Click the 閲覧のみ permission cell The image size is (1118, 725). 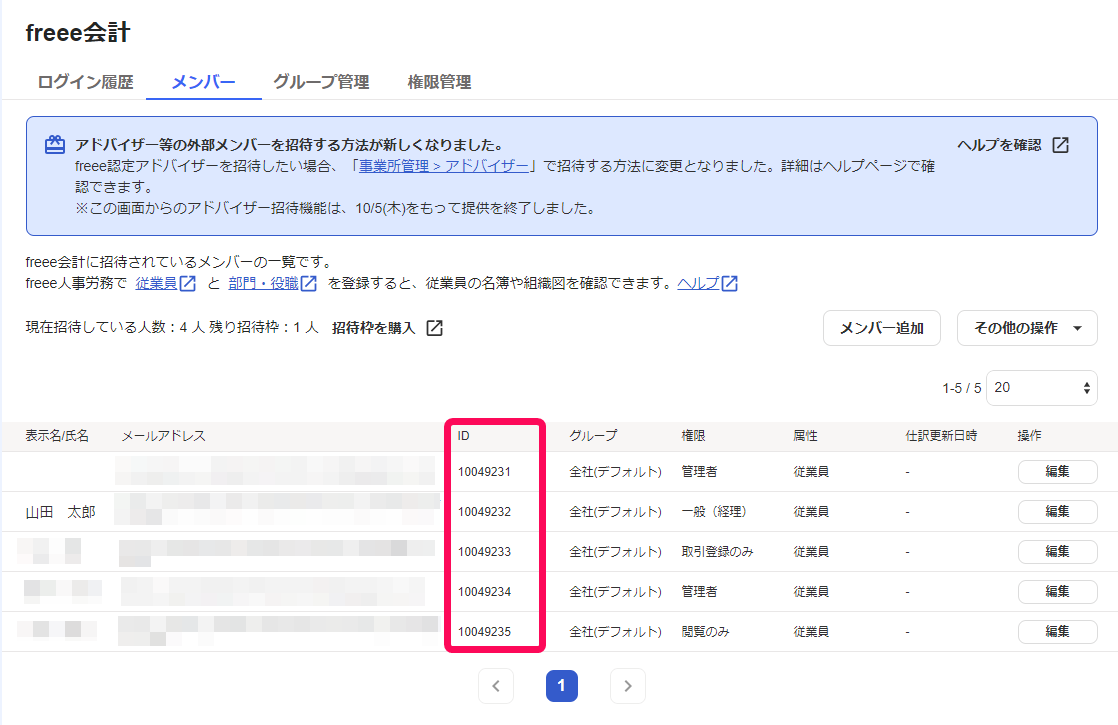point(705,632)
